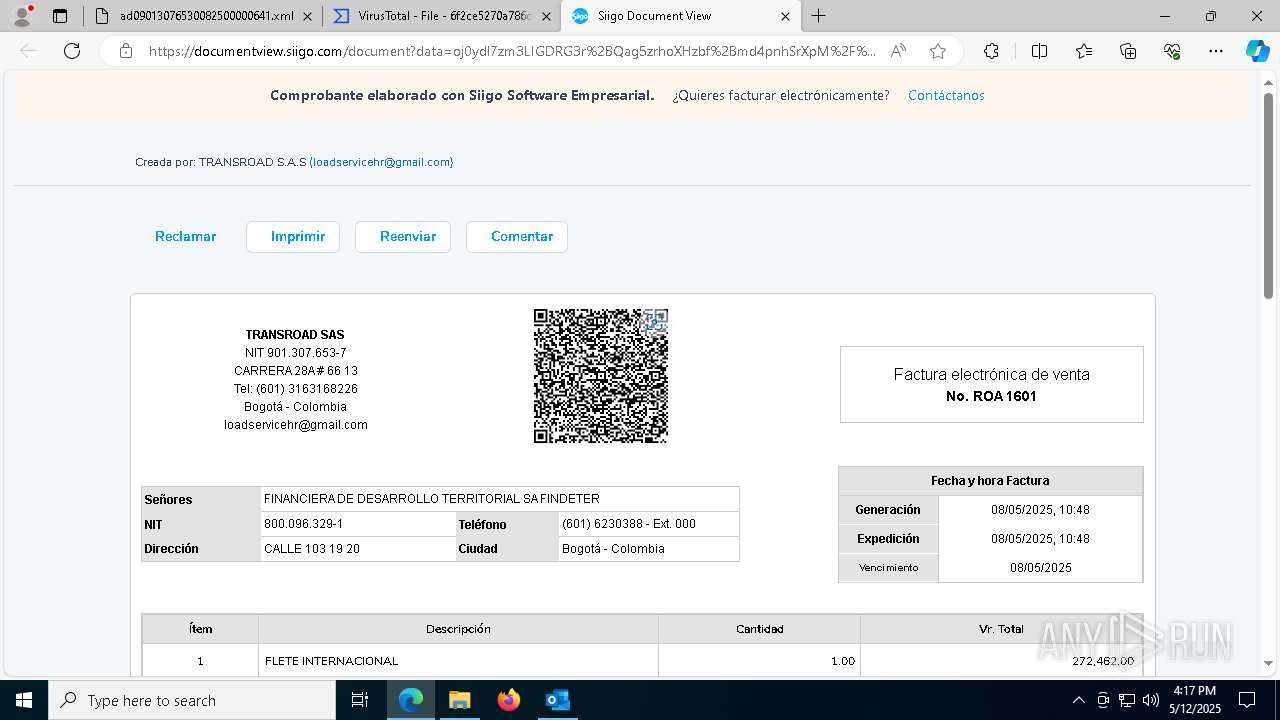Open the Extensions puzzle icon
The image size is (1280, 720).
[x=991, y=51]
